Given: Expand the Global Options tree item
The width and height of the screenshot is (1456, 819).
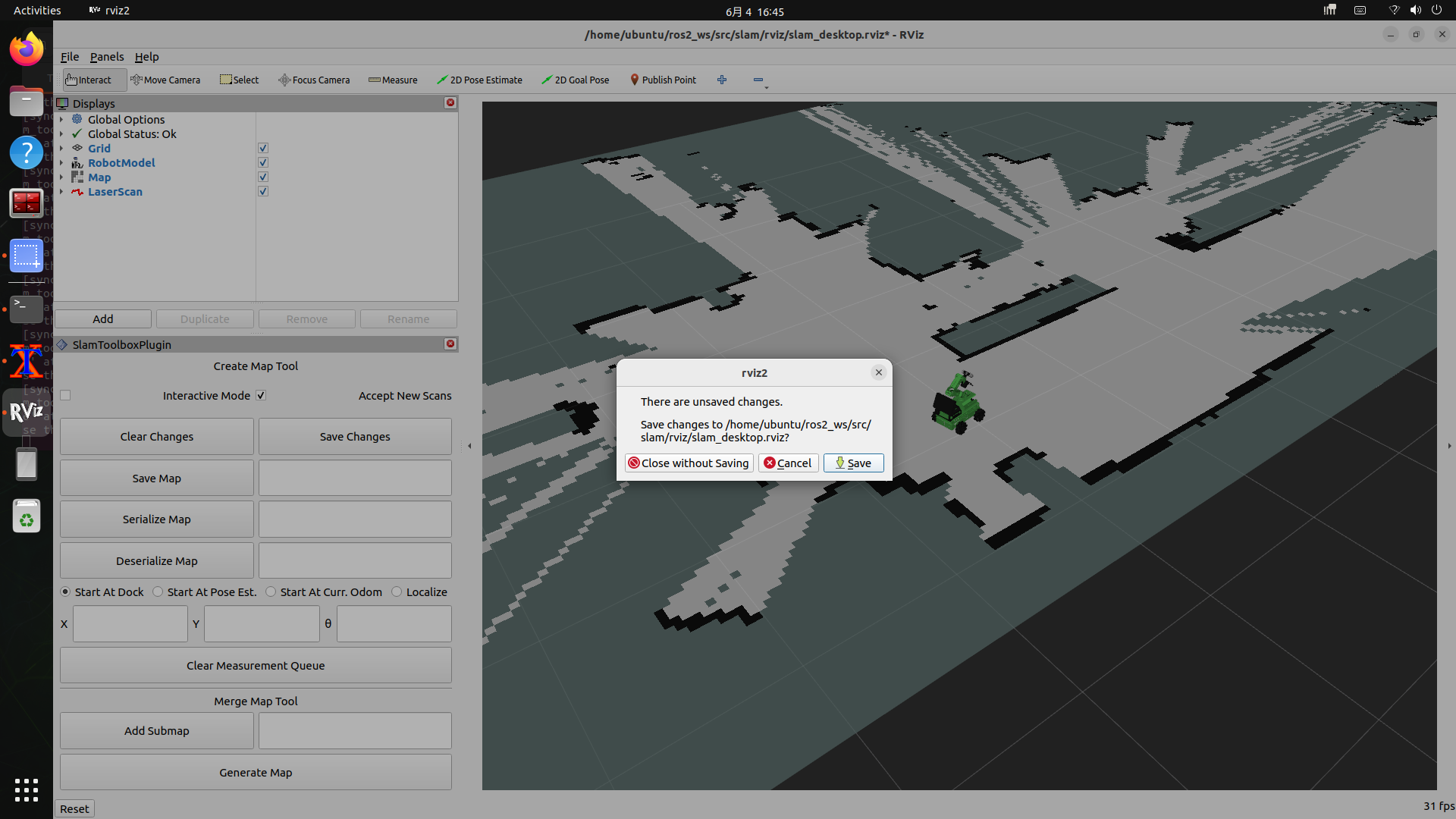Looking at the screenshot, I should [61, 120].
